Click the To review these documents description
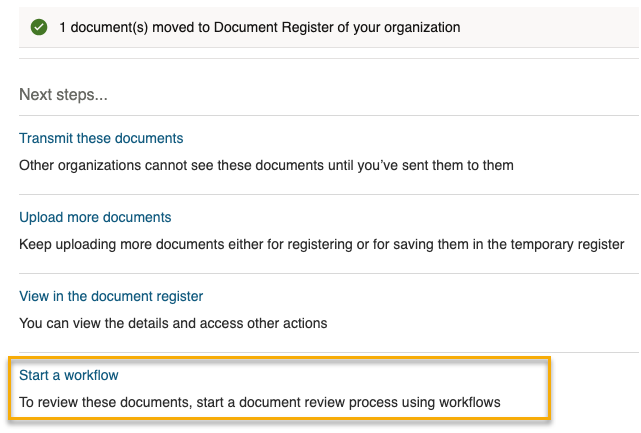 point(260,402)
